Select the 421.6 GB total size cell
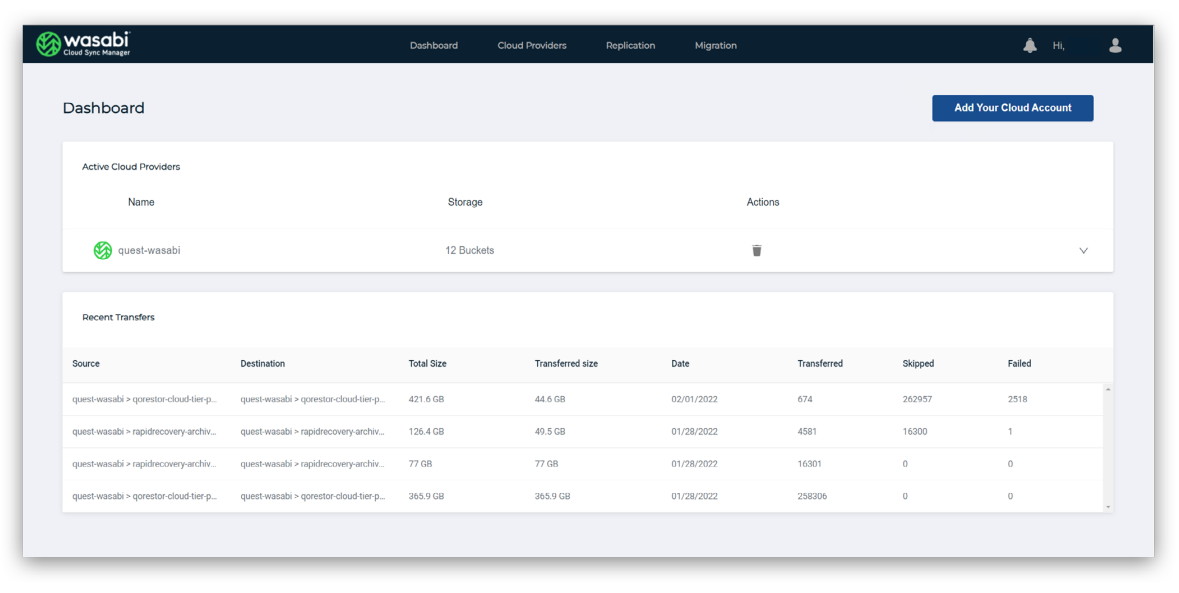The height and width of the screenshot is (593, 1179). [x=426, y=399]
